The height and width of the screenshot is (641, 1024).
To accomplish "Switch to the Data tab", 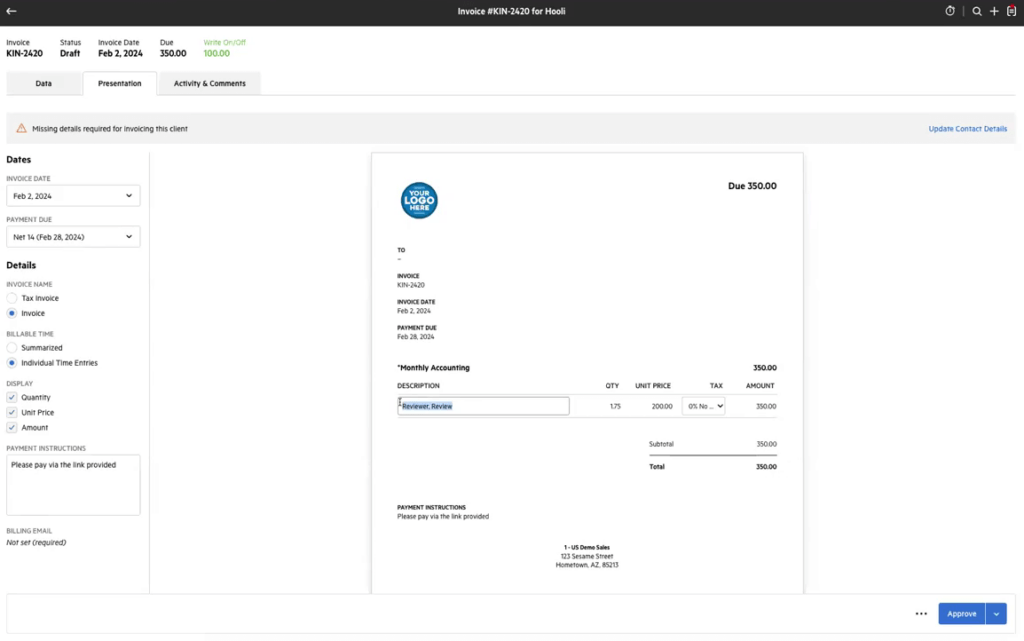I will (x=44, y=84).
